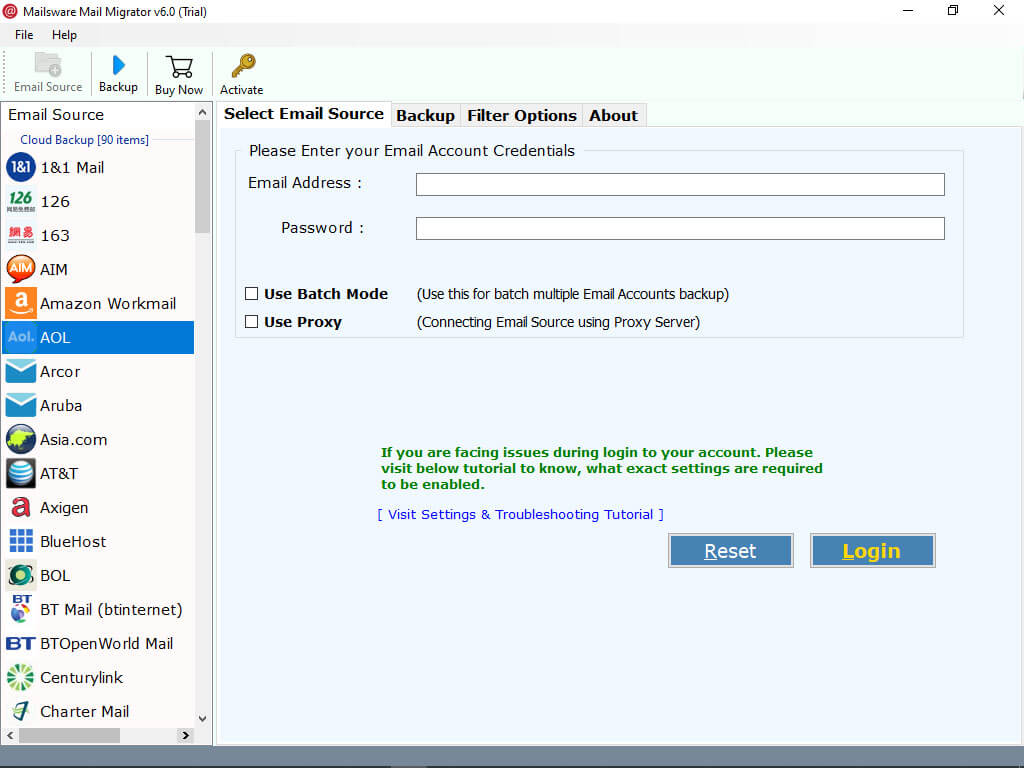Choose Centurylink email source

coord(81,678)
